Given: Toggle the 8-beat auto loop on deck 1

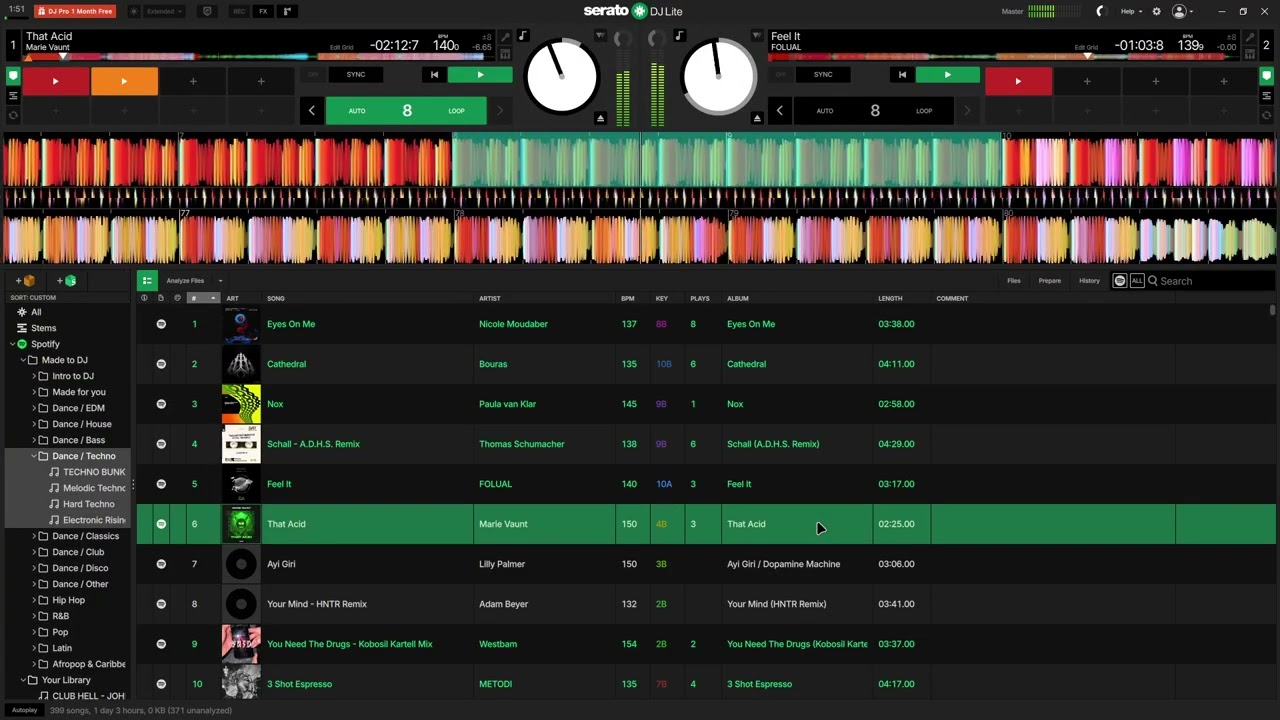Looking at the screenshot, I should click(407, 111).
